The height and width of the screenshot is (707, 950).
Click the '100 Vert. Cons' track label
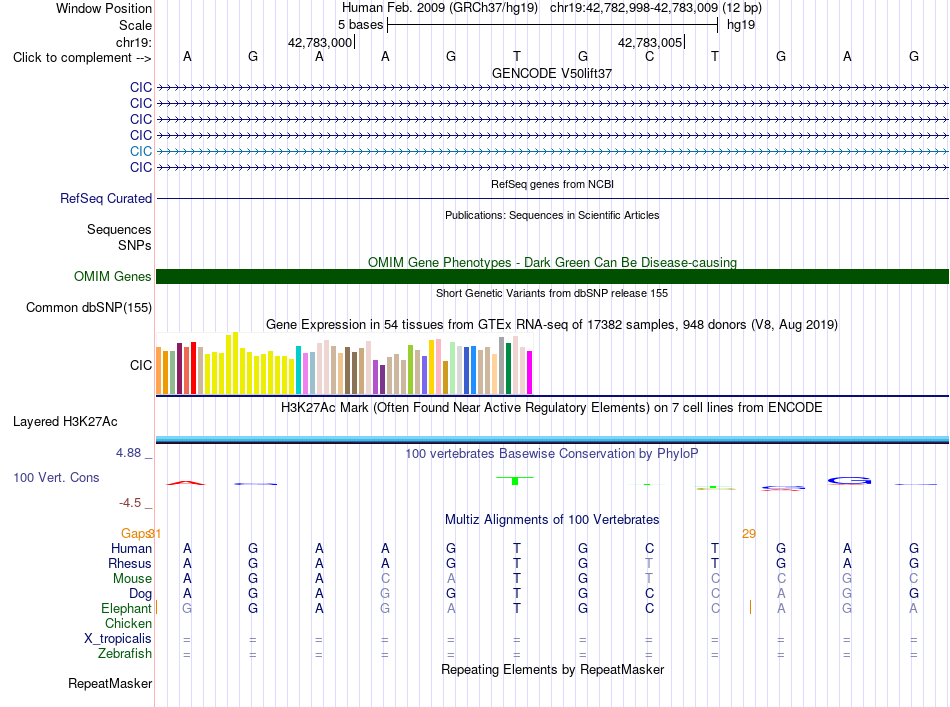point(56,477)
